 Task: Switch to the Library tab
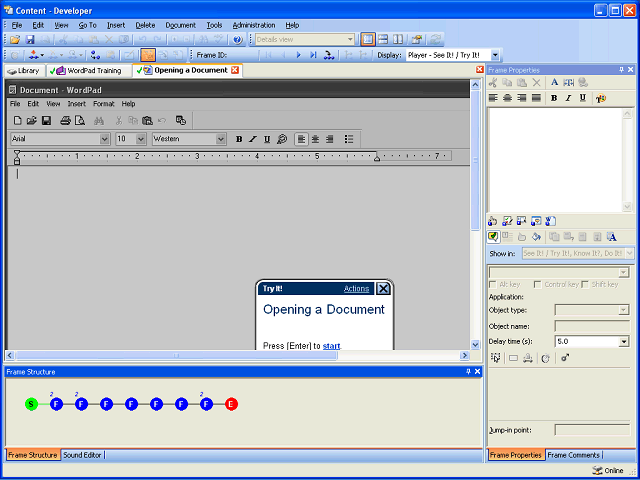24,71
